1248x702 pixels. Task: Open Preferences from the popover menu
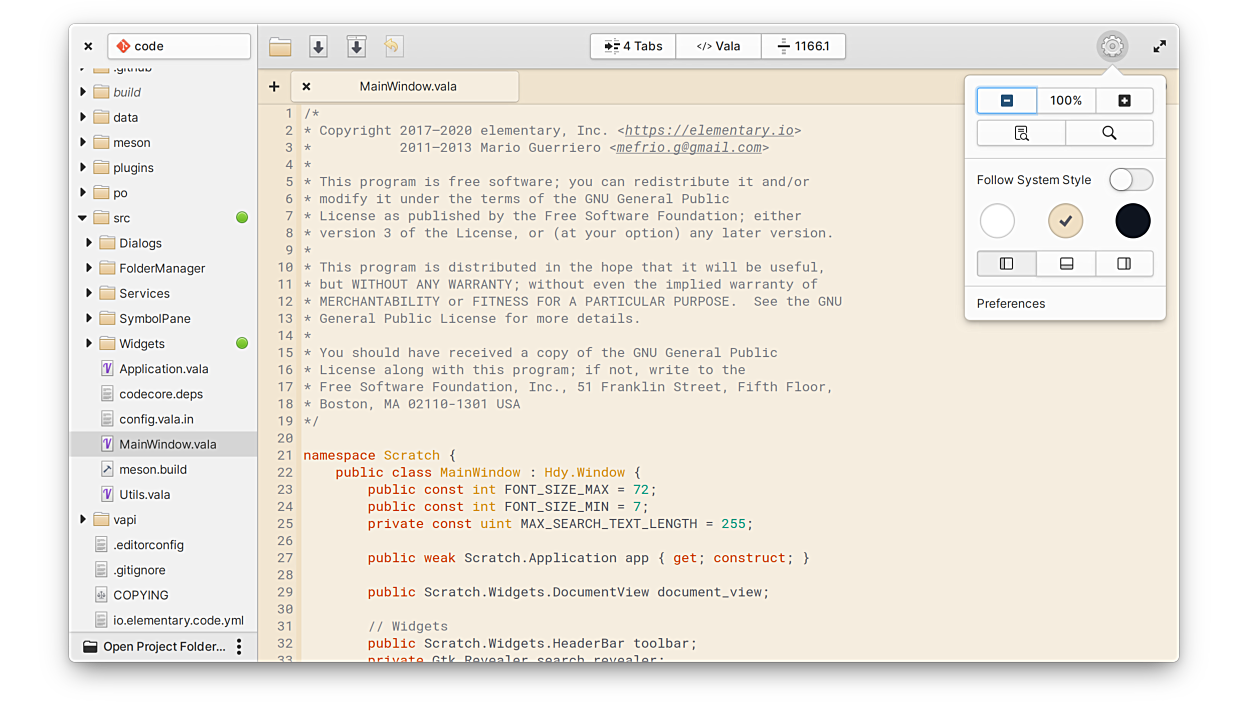point(1011,304)
